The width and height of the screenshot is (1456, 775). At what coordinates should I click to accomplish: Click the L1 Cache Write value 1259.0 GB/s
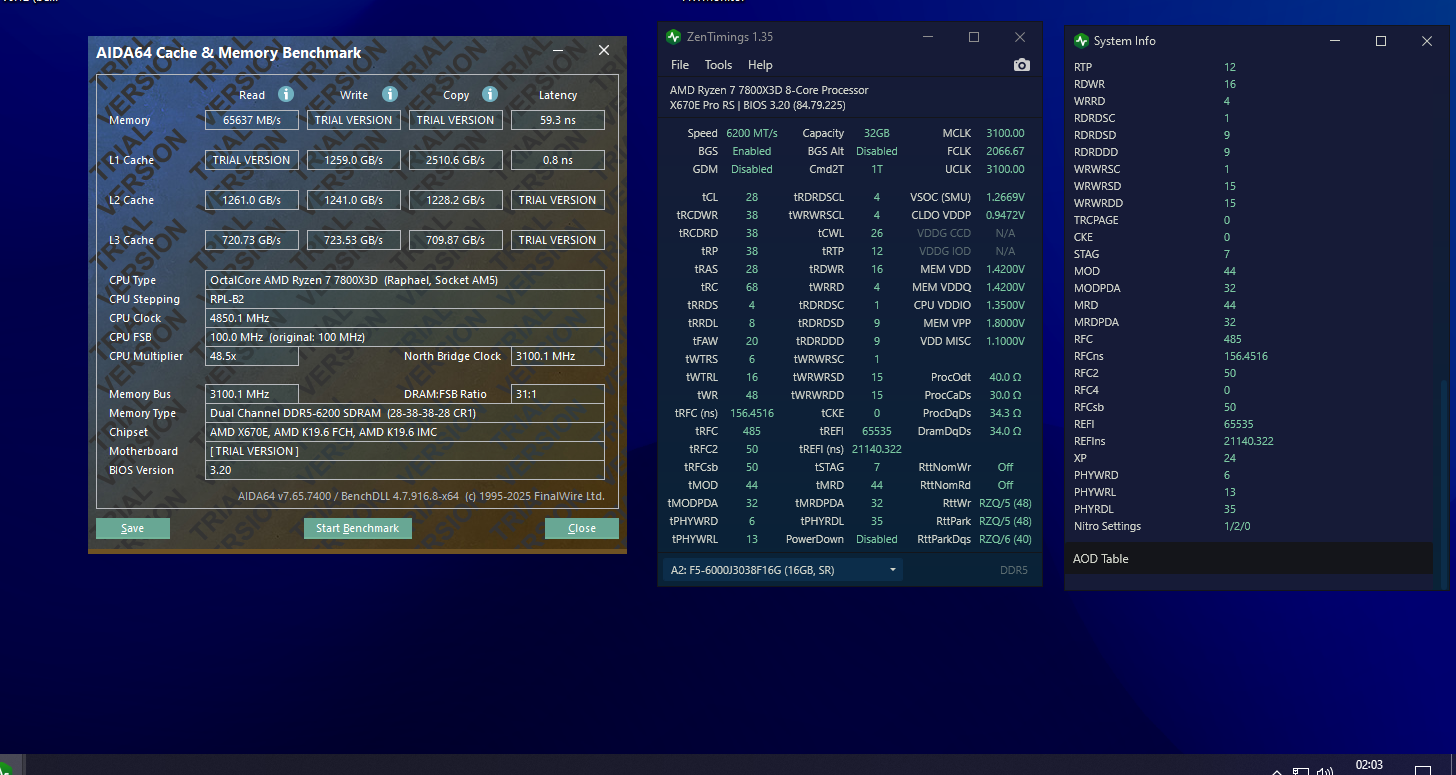coord(354,160)
